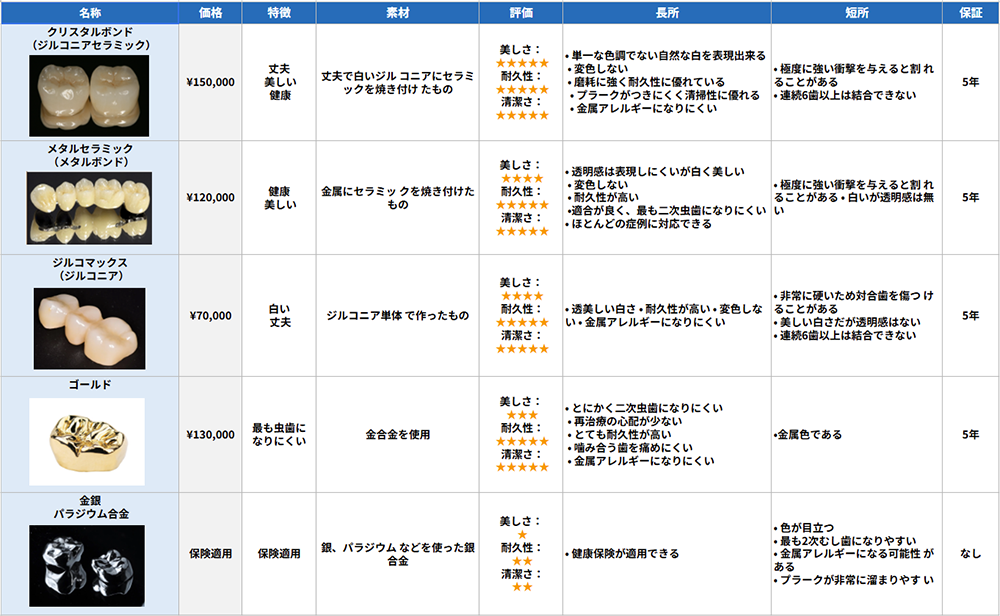This screenshot has height=616, width=1000.
Task: Click the 保証 column header
Action: coord(970,12)
